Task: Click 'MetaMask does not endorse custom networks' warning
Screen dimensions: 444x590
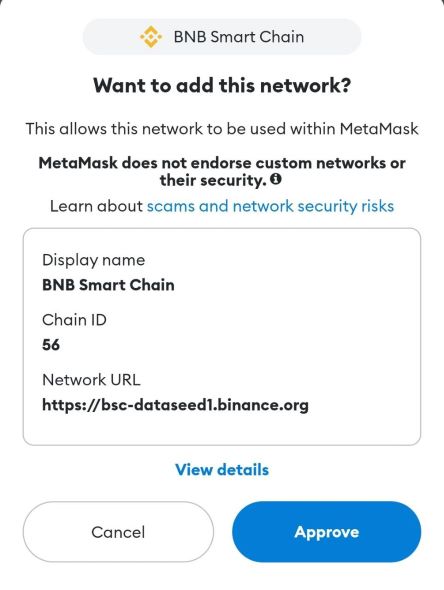Action: tap(222, 163)
